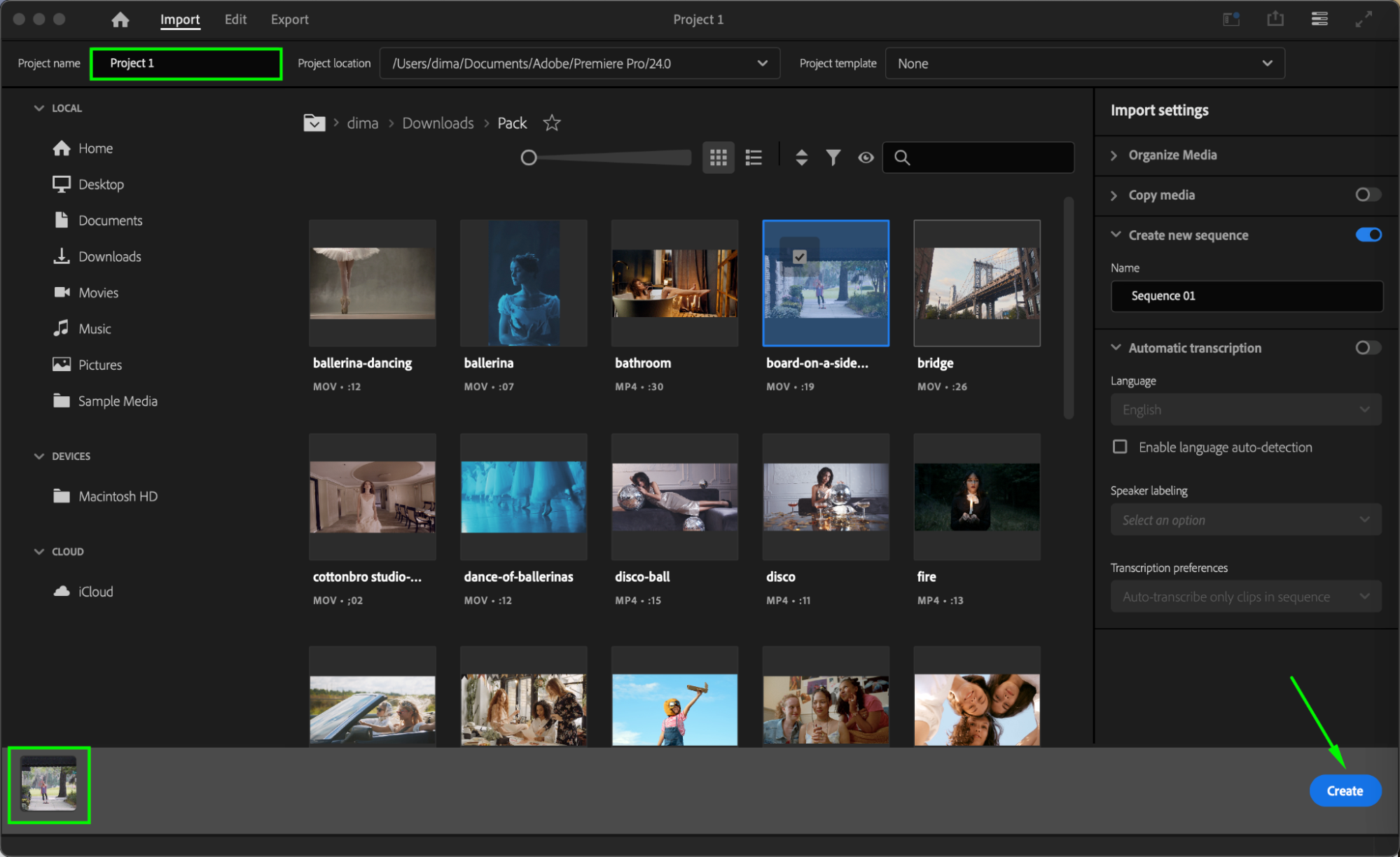Switch to the Edit tab
This screenshot has width=1400, height=857.
click(x=235, y=20)
